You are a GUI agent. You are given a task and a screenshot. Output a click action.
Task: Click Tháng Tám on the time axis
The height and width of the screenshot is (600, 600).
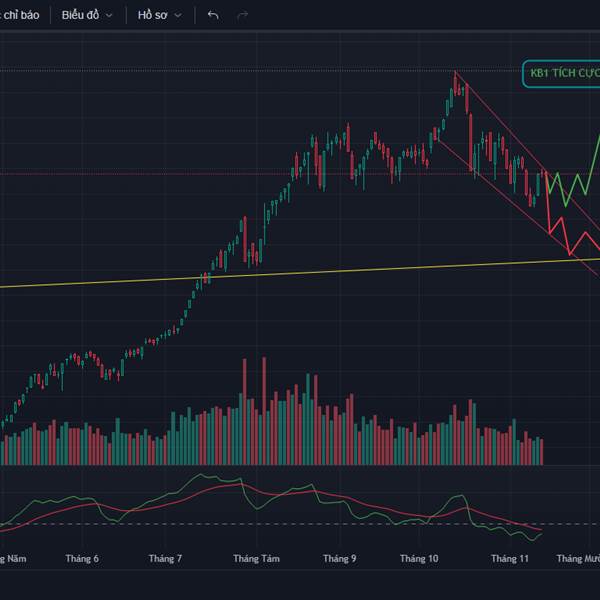[255, 559]
